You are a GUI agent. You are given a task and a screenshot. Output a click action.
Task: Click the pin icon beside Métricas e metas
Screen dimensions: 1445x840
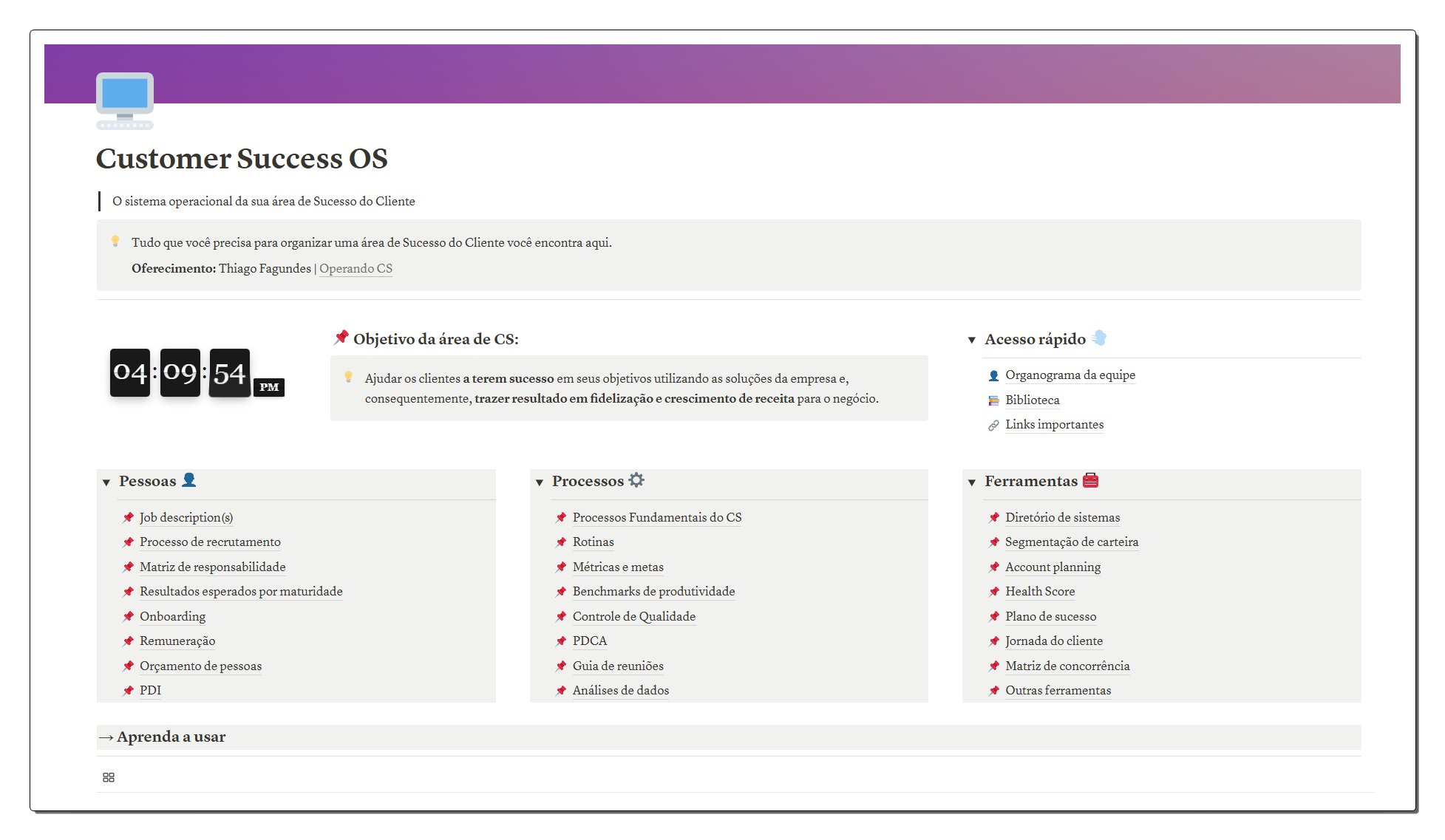562,567
